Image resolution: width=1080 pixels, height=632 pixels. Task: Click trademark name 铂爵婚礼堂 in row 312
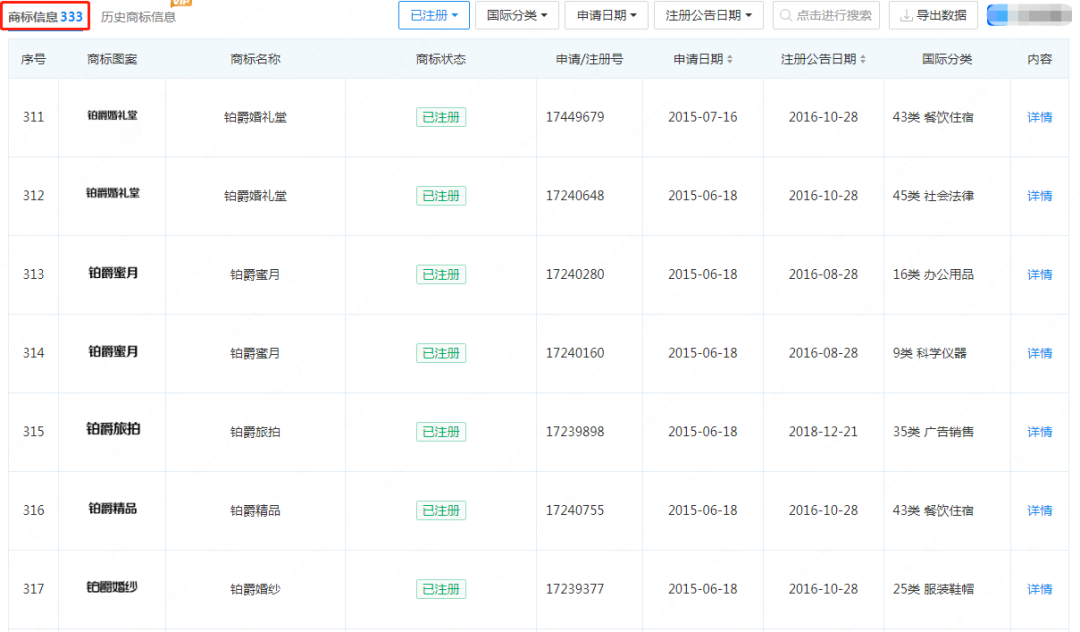256,196
